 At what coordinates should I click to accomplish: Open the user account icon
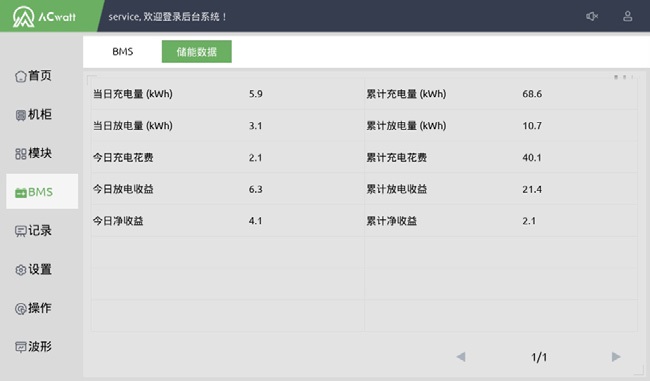tap(628, 16)
